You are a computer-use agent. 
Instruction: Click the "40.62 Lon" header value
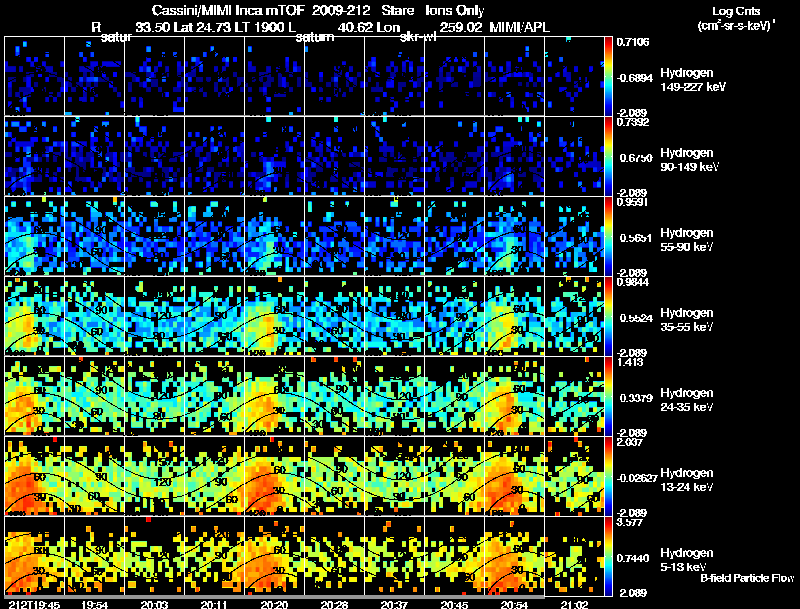click(369, 27)
